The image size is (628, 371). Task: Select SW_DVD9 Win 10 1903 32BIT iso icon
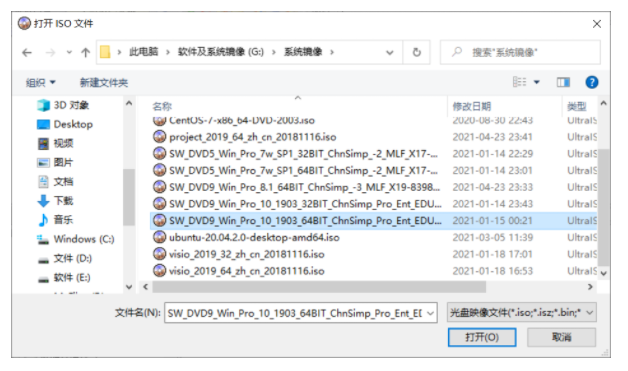pos(159,204)
